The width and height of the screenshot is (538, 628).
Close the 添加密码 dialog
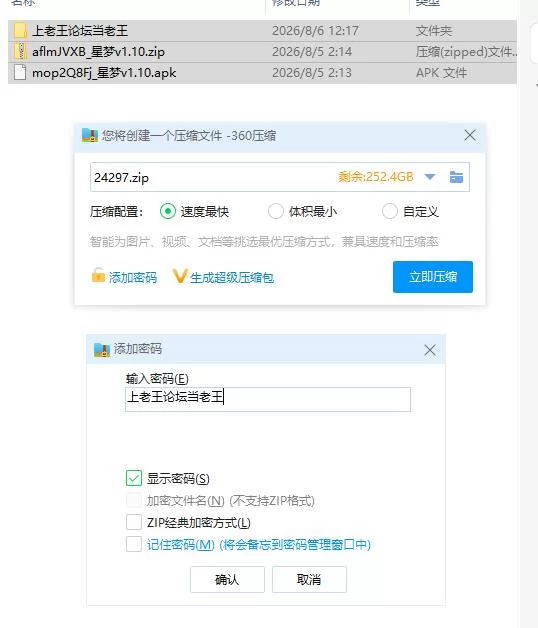pyautogui.click(x=430, y=350)
